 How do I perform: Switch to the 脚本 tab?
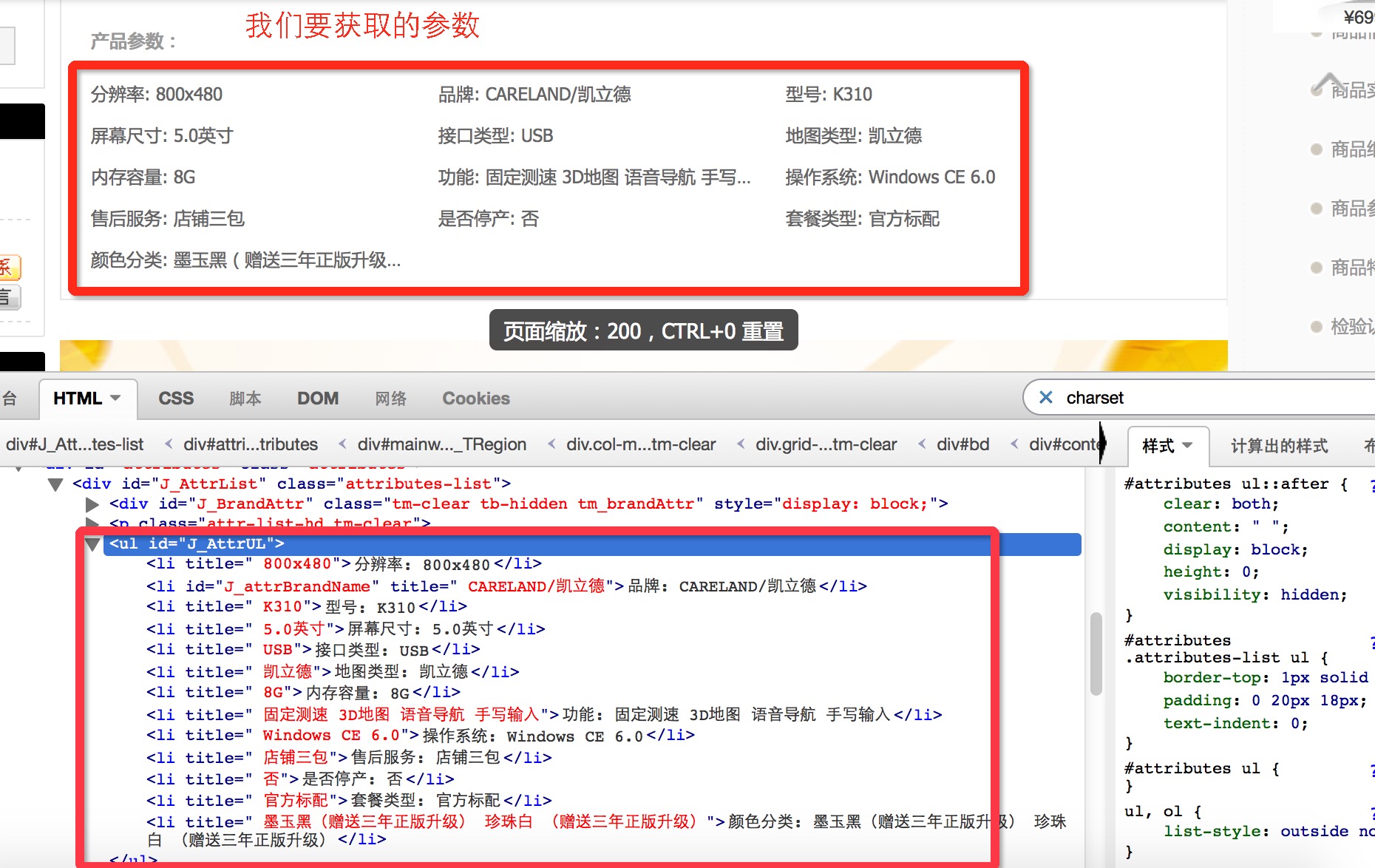tap(245, 399)
